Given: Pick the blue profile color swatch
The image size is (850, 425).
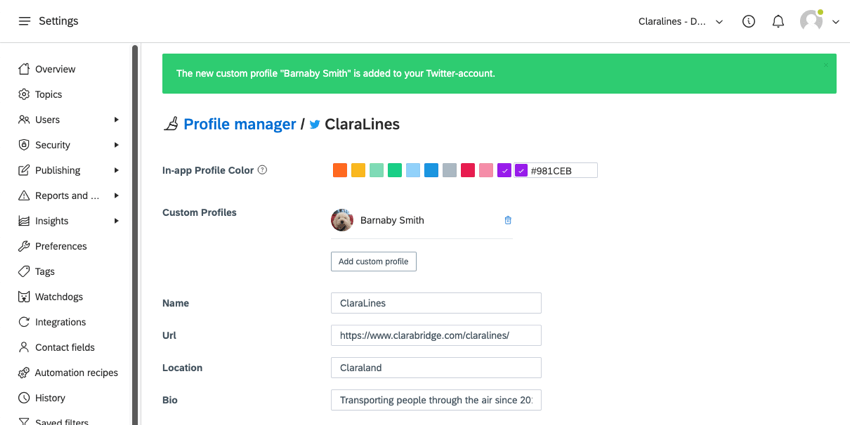Looking at the screenshot, I should (432, 170).
